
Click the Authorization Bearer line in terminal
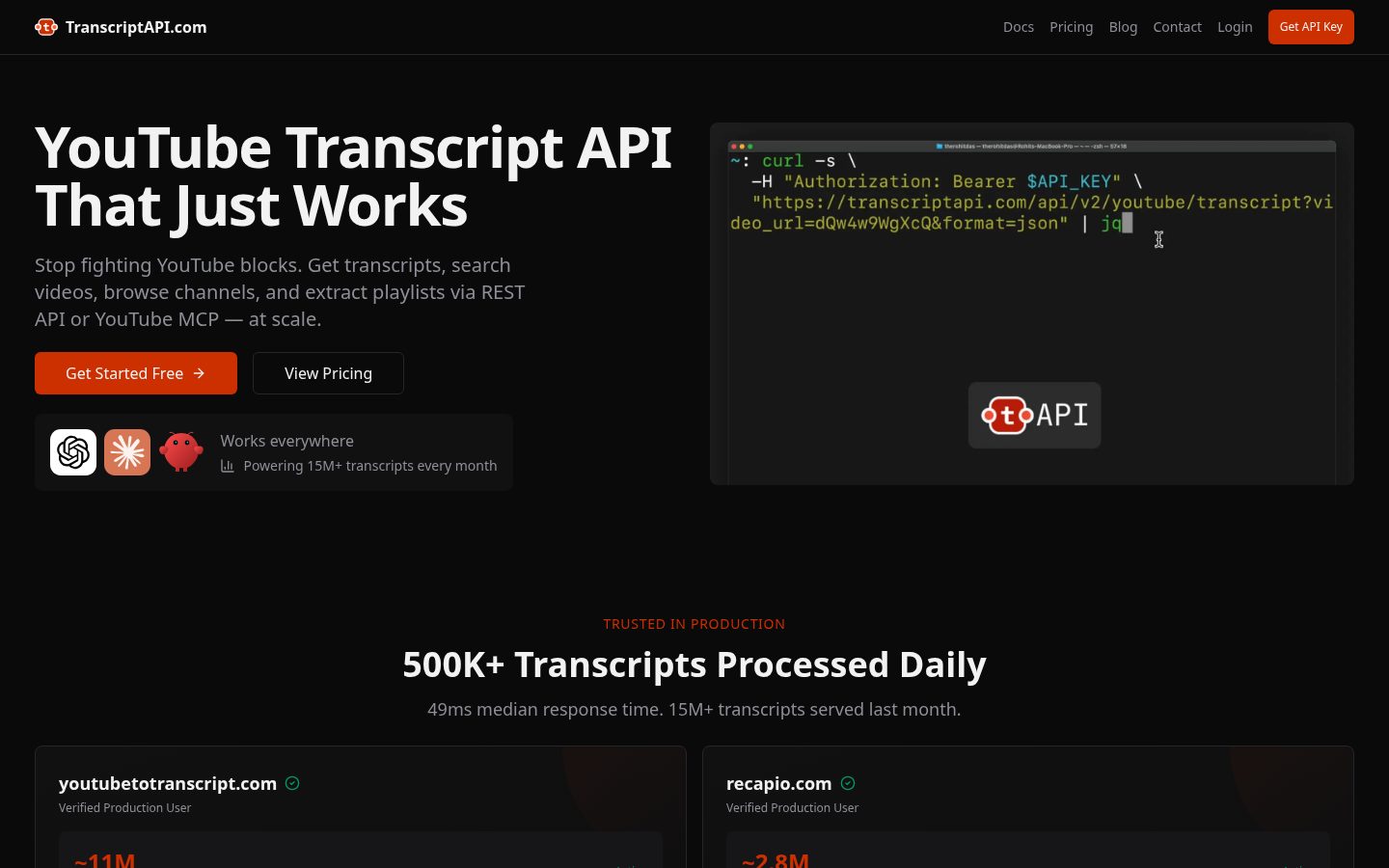(946, 181)
